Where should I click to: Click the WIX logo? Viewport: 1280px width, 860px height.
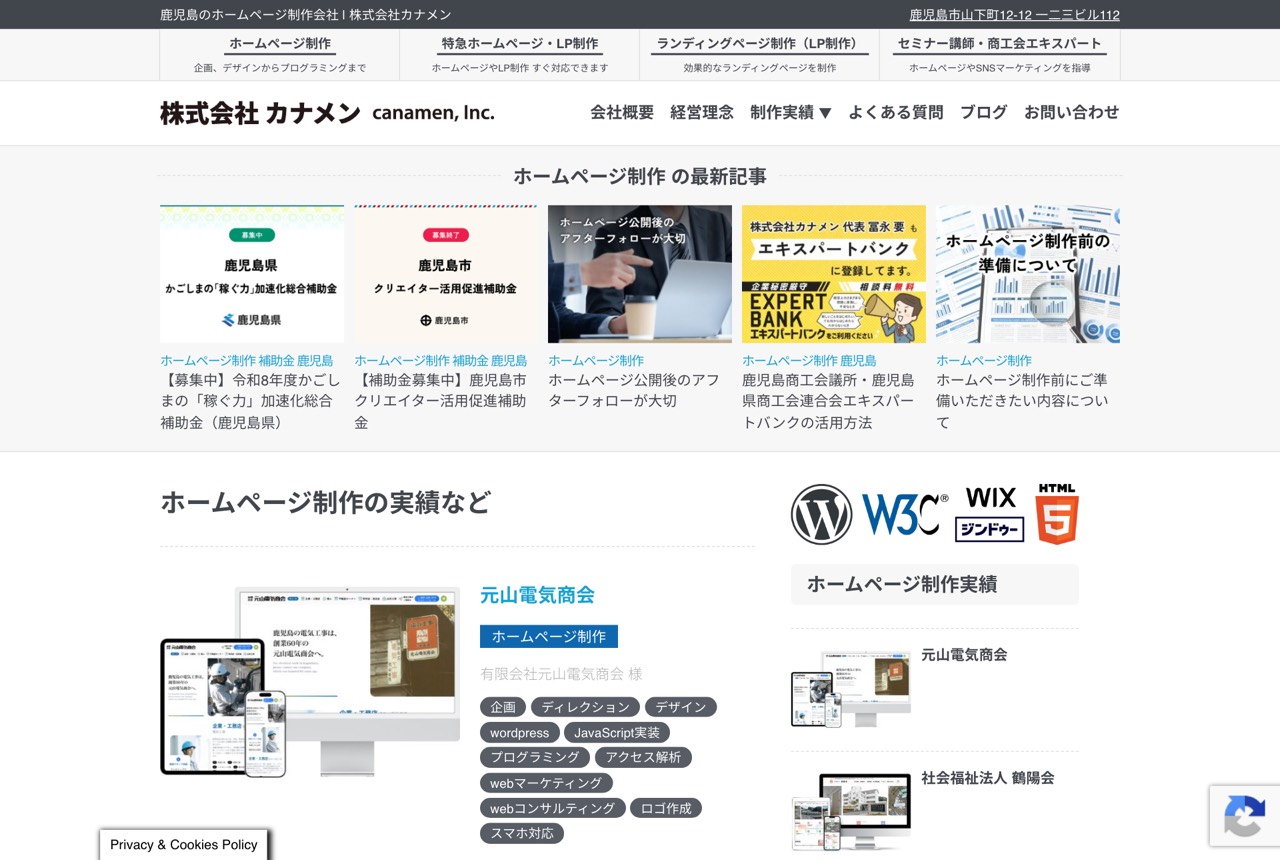[990, 497]
